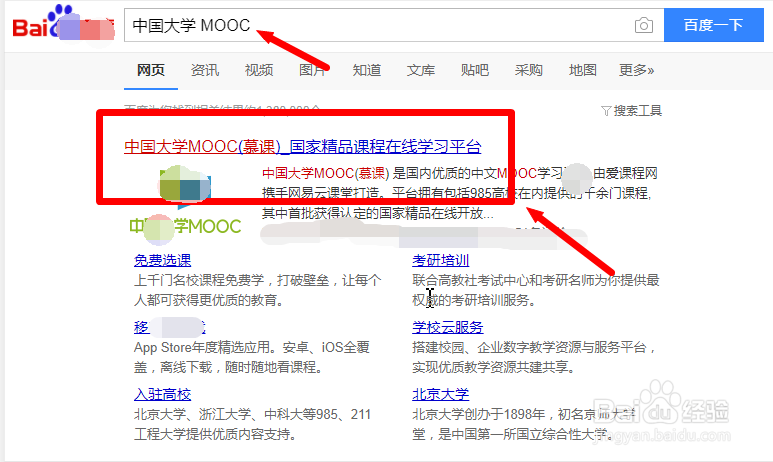Switch to the 视频 tab
Screen dimensions: 773x462
(259, 70)
